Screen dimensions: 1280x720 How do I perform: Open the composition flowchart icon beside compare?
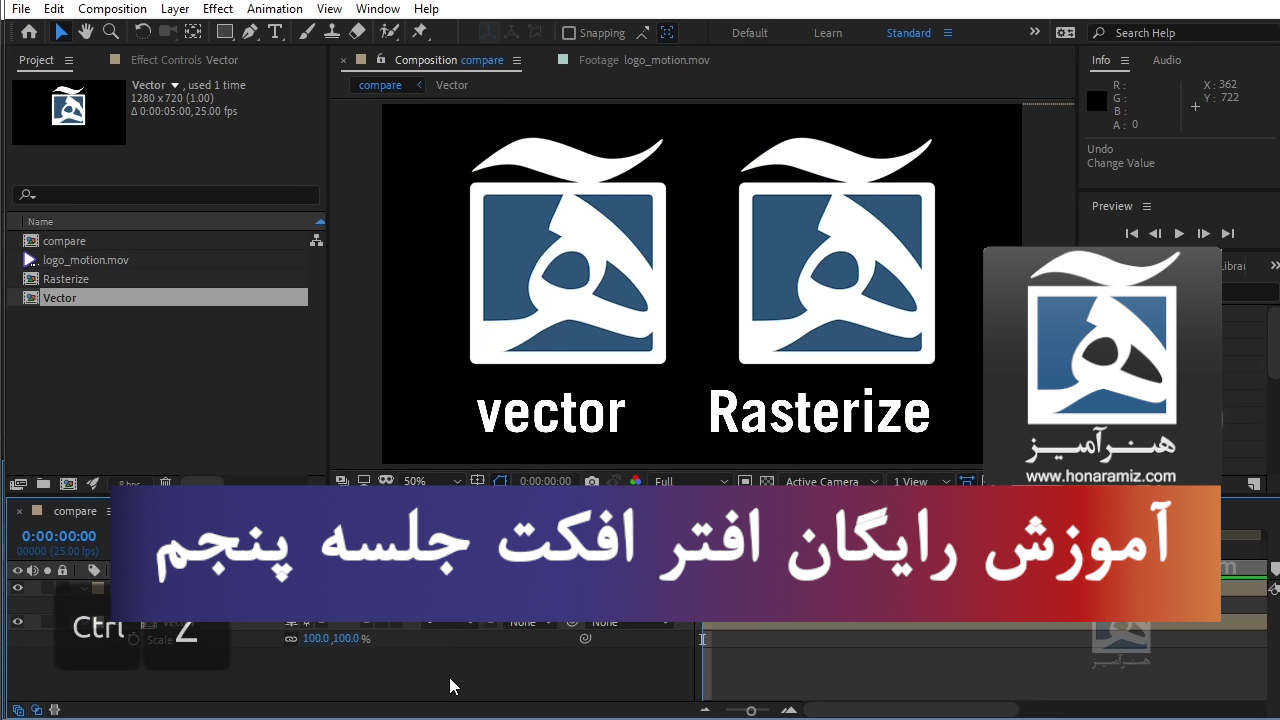[316, 241]
